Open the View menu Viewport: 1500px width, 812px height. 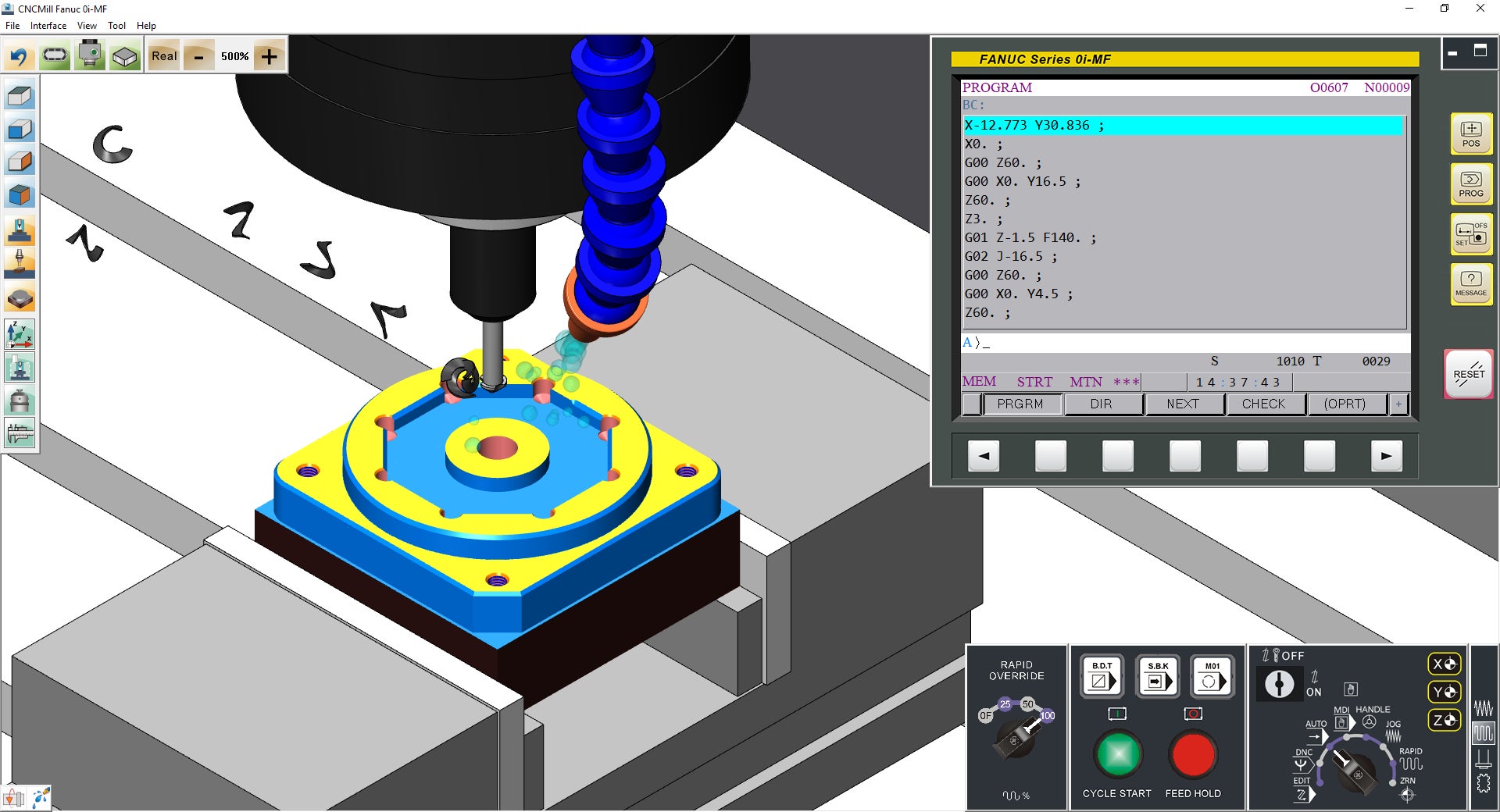[x=87, y=26]
